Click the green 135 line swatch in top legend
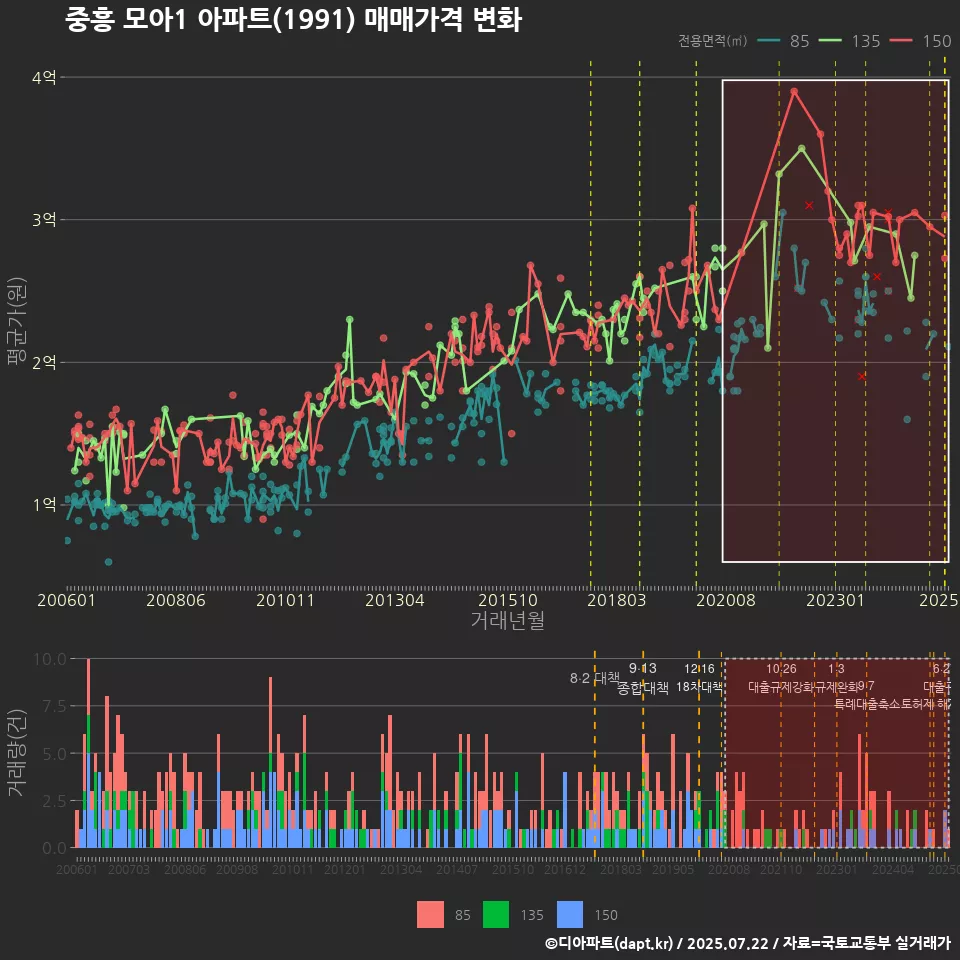Screen dimensions: 960x960 tap(830, 41)
